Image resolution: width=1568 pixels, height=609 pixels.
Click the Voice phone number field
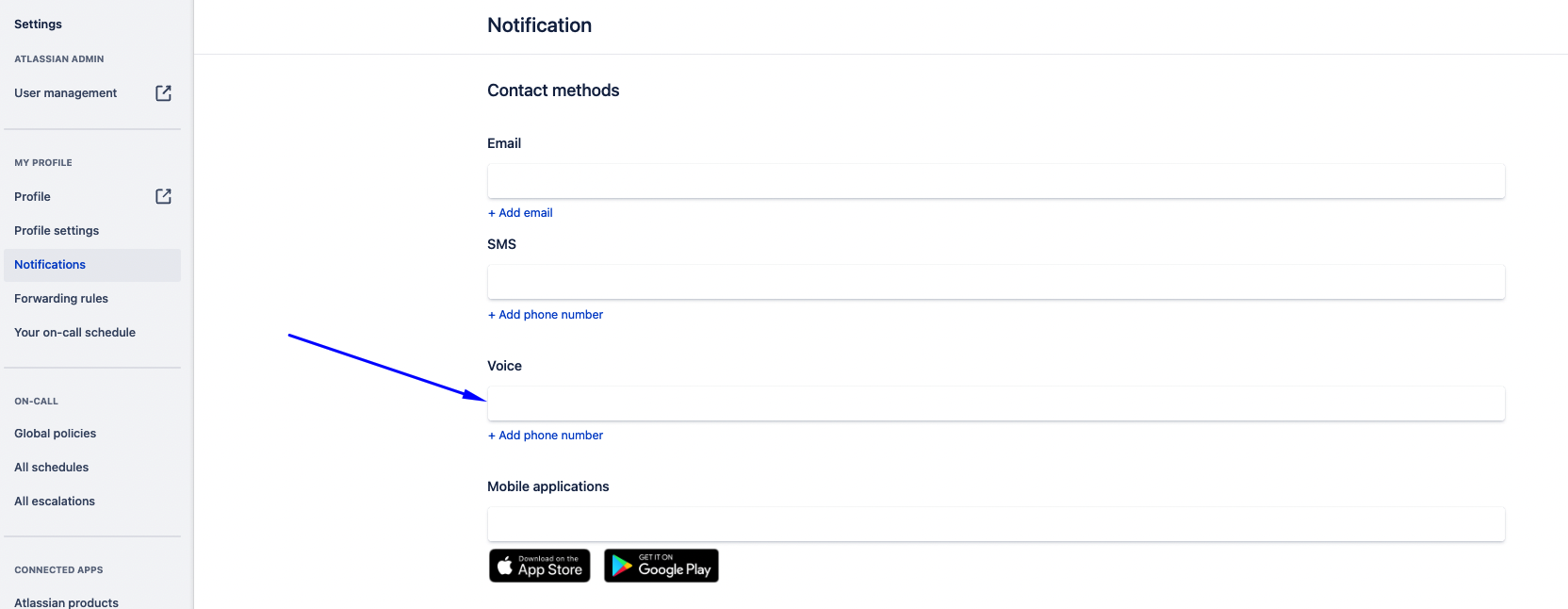click(x=995, y=403)
